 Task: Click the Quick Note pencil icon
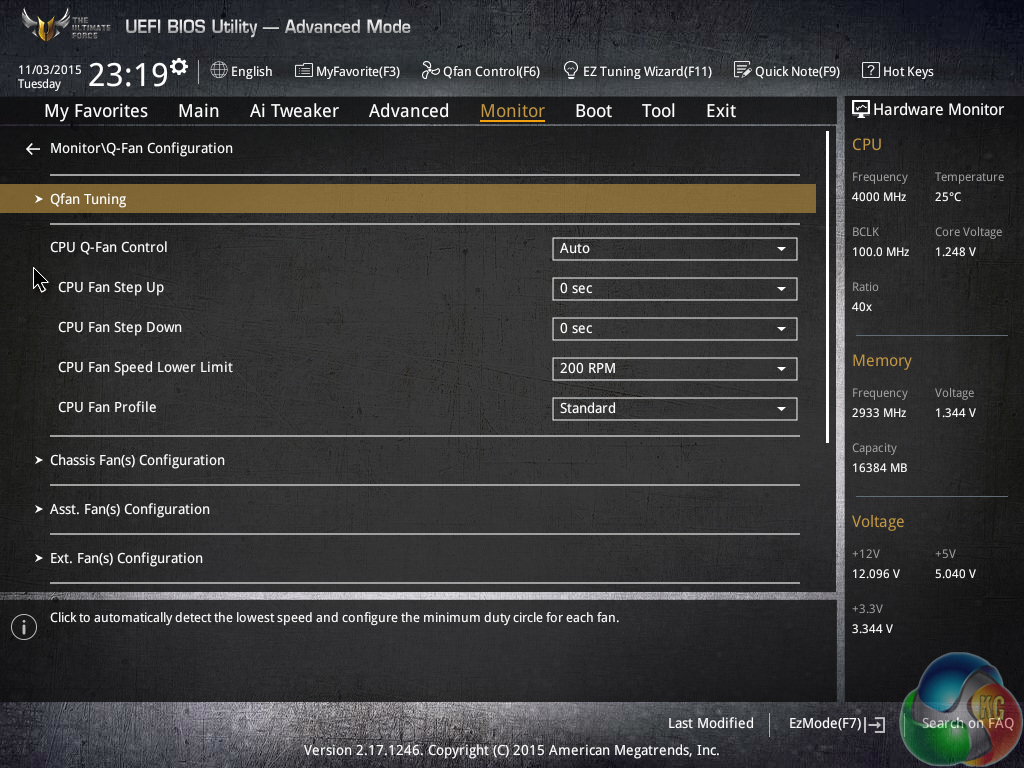click(743, 70)
